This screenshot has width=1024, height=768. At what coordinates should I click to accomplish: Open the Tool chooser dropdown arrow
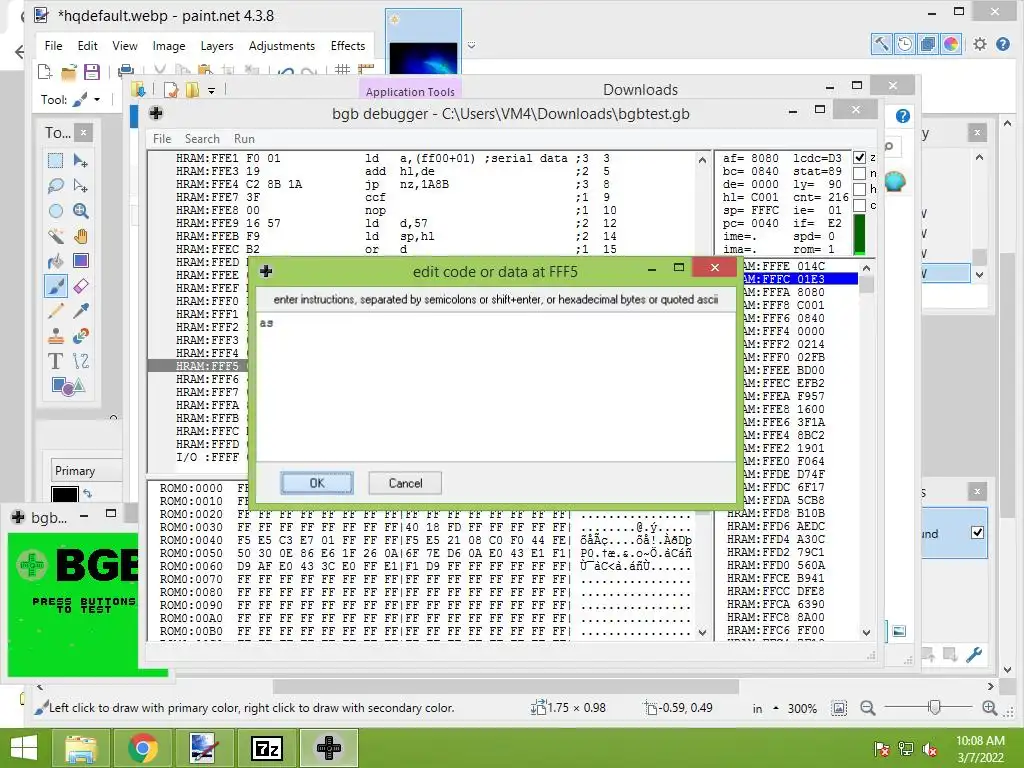click(97, 100)
